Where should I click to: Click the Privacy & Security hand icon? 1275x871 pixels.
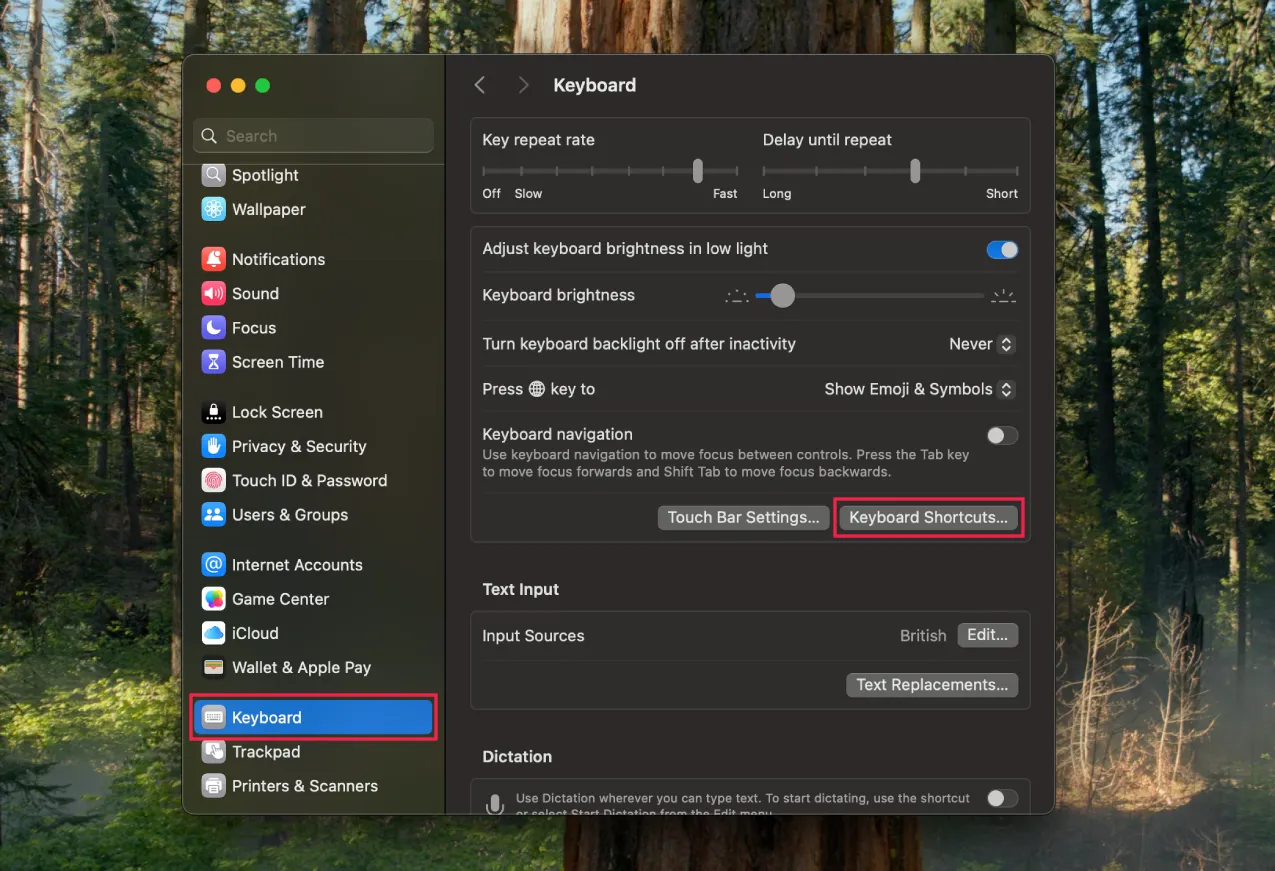(213, 446)
